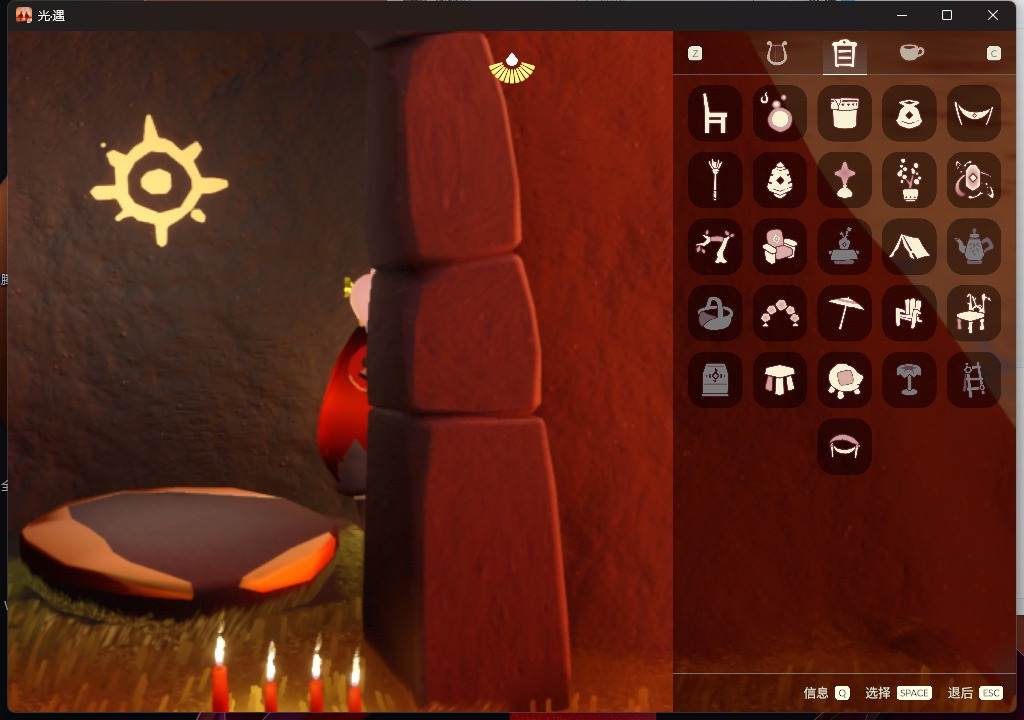Open the placeable props tab
The image size is (1024, 720).
[x=844, y=54]
